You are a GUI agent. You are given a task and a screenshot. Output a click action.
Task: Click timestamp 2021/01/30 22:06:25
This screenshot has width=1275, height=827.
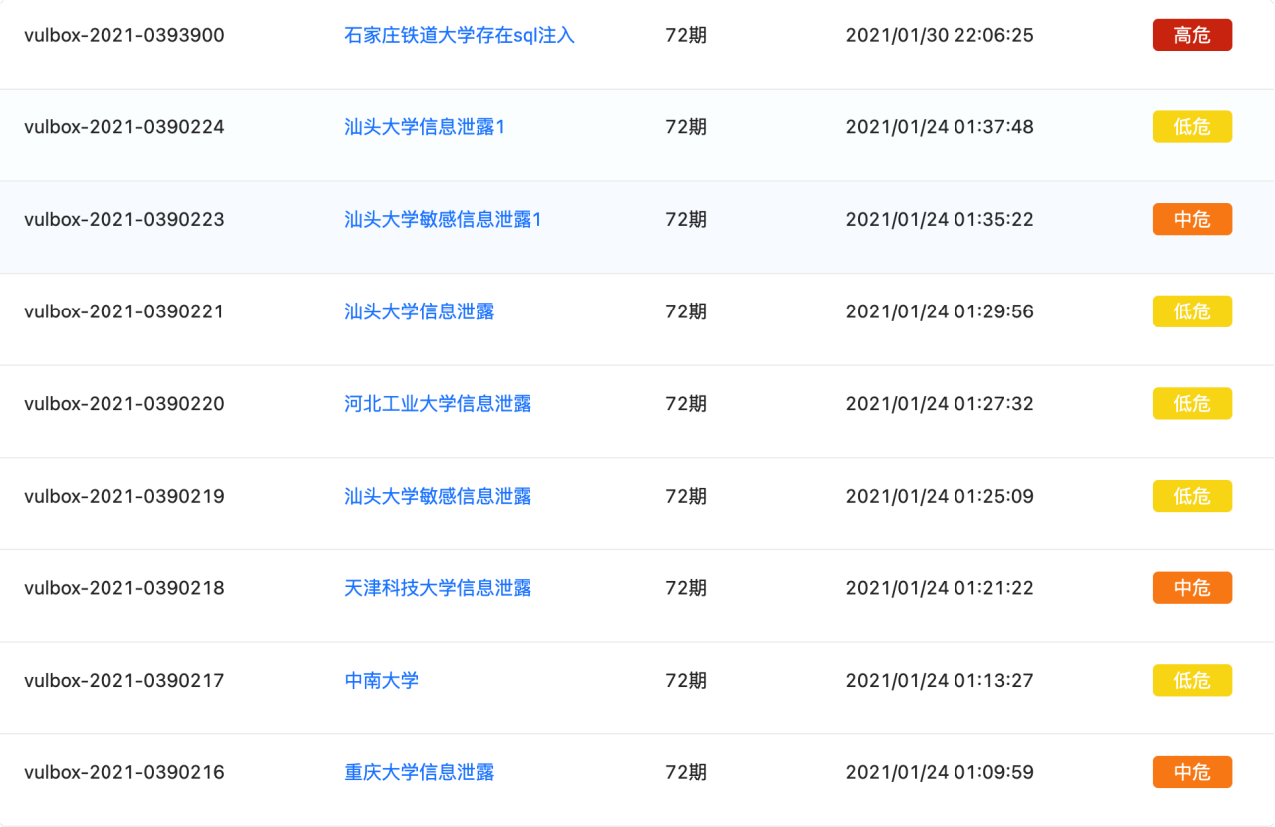point(939,35)
